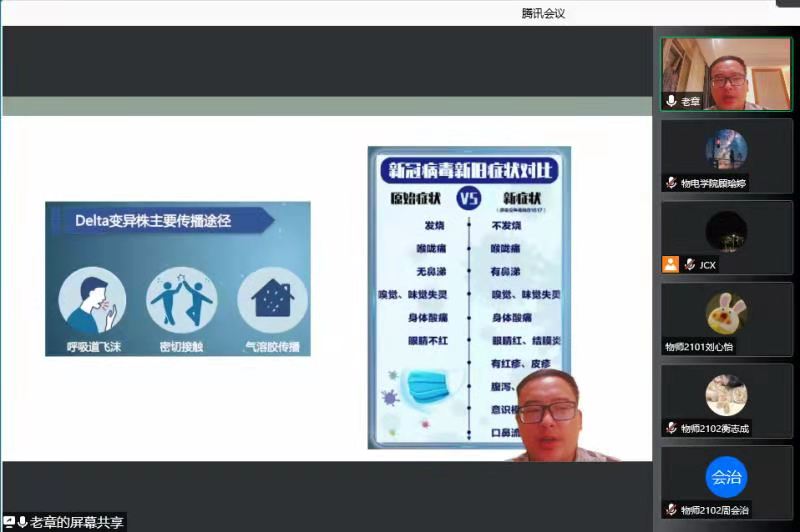This screenshot has height=532, width=800.
Task: Click the 密切接触 high-five icon
Action: (181, 301)
